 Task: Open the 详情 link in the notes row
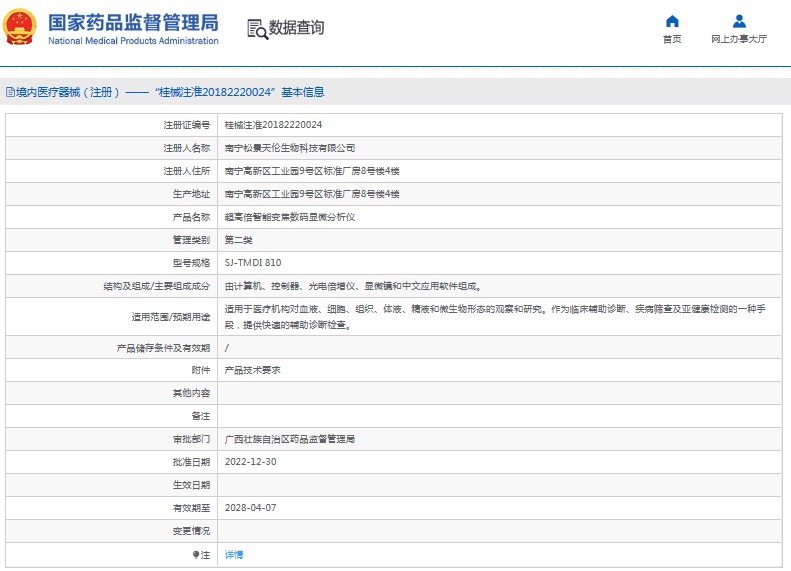tap(233, 554)
